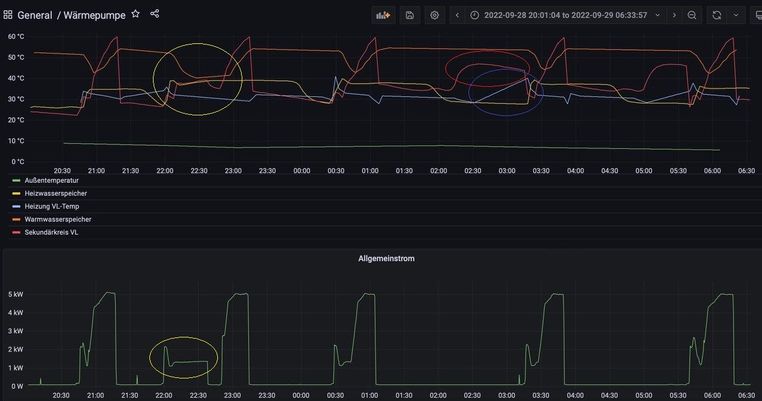
Task: Click the Add panel icon
Action: tap(384, 15)
